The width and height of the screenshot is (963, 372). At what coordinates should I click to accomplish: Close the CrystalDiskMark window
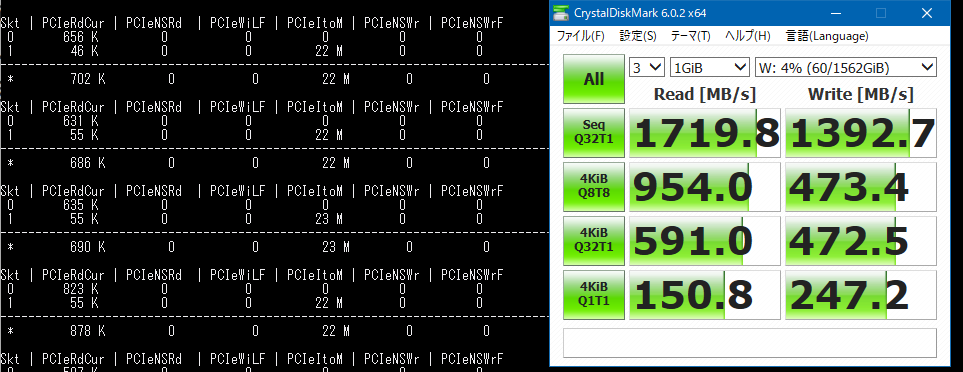click(927, 12)
